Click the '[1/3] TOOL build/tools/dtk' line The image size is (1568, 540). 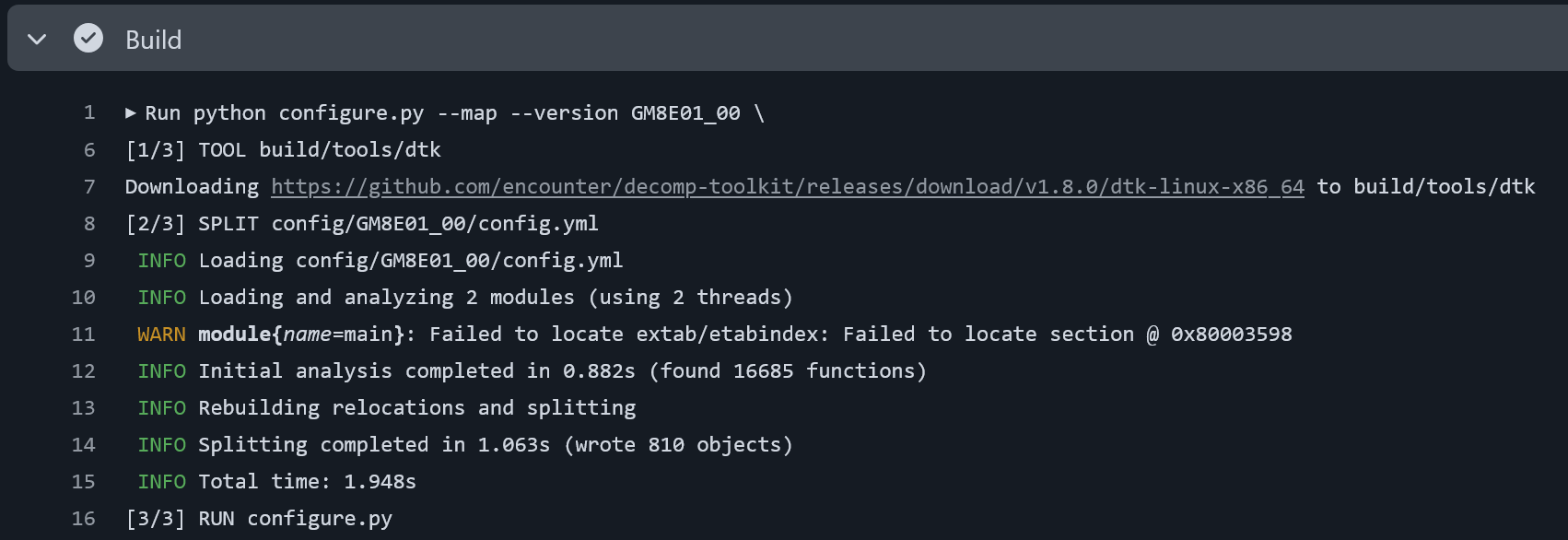(x=283, y=150)
